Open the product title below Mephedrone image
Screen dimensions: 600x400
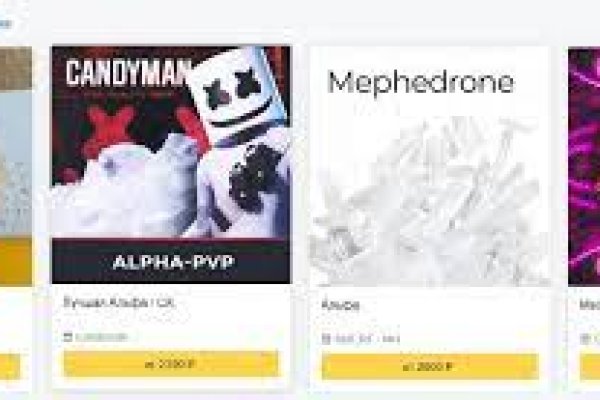[341, 305]
